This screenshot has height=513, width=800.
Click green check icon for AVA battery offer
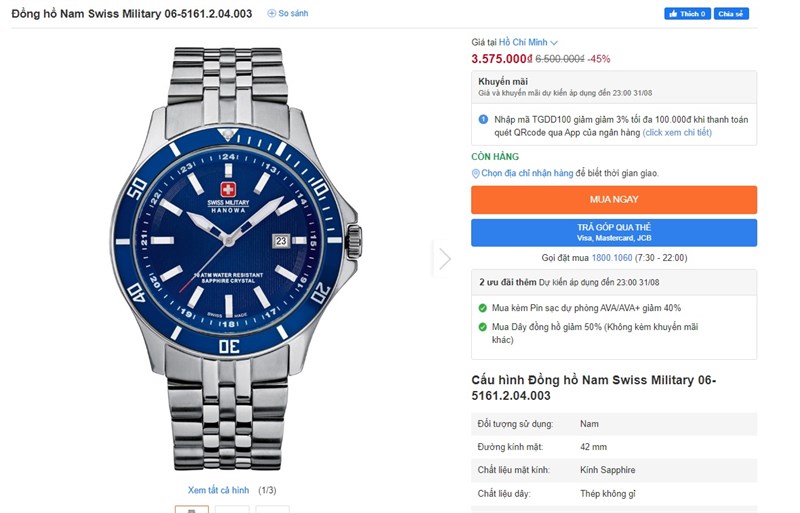(483, 308)
